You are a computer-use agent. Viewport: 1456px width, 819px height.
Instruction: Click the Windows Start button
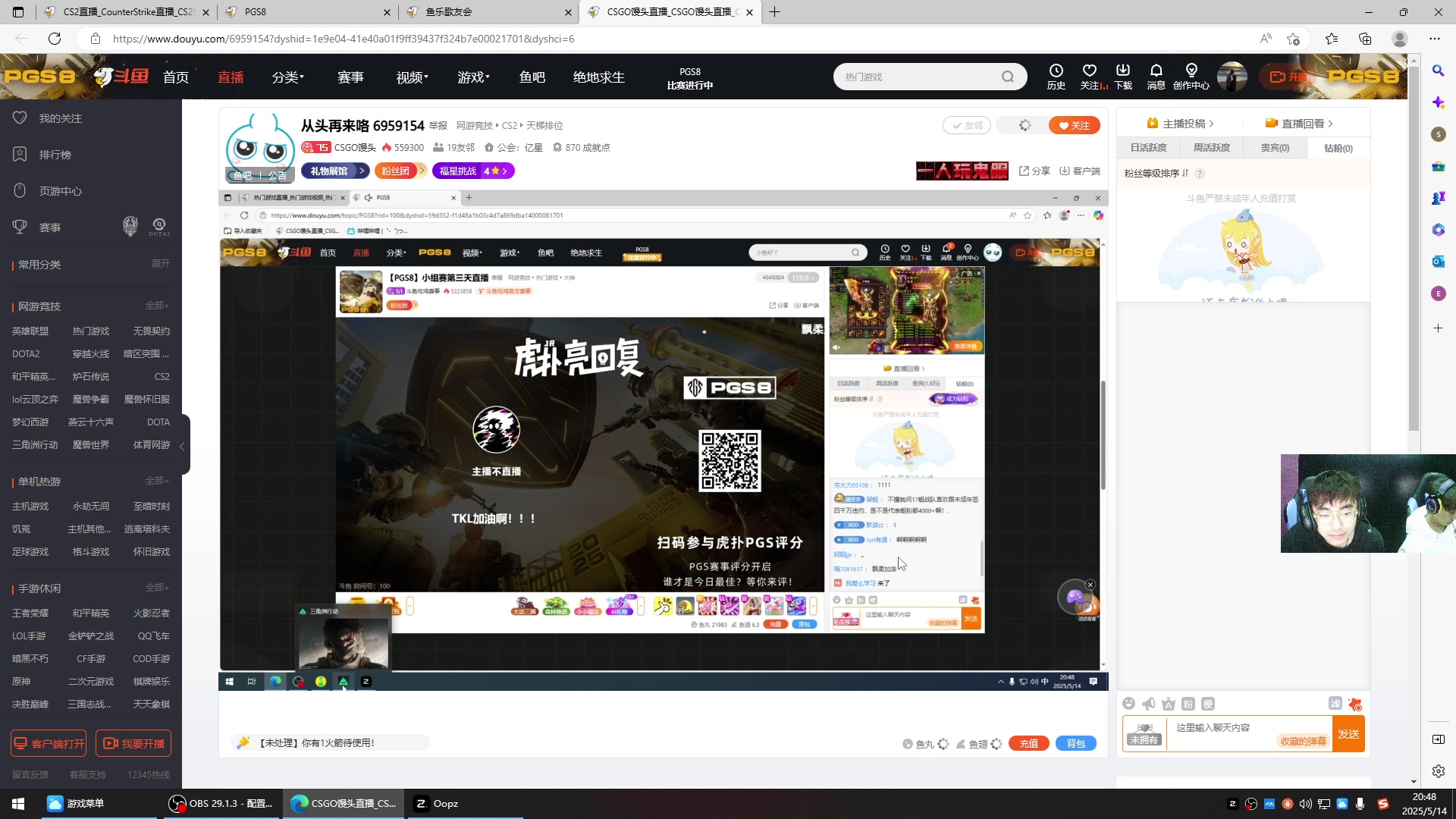18,804
